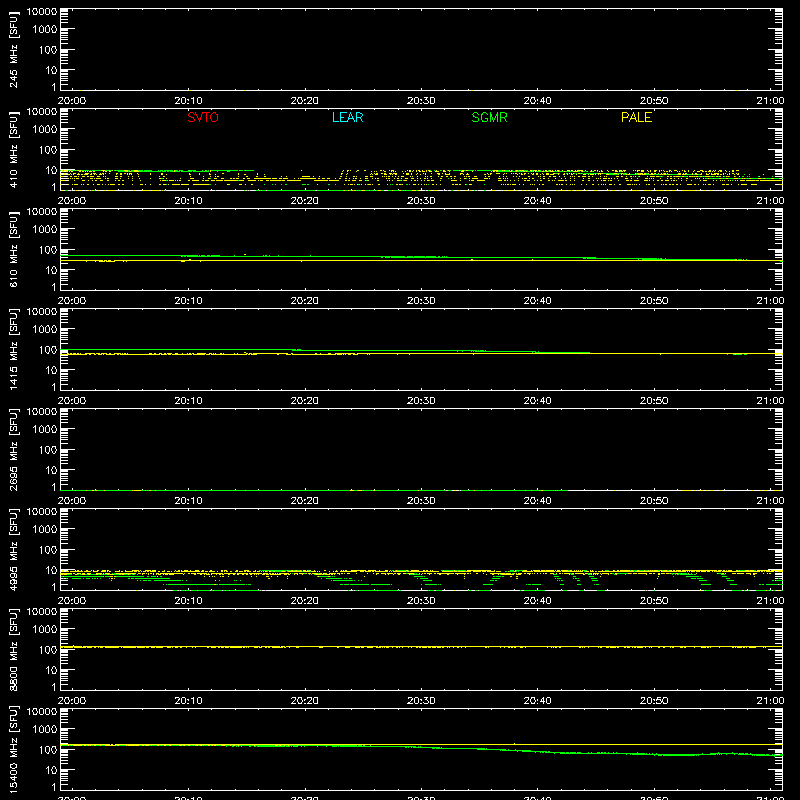Click the 1000 tick label on 410 MHz panel
This screenshot has width=800, height=800.
pos(45,130)
